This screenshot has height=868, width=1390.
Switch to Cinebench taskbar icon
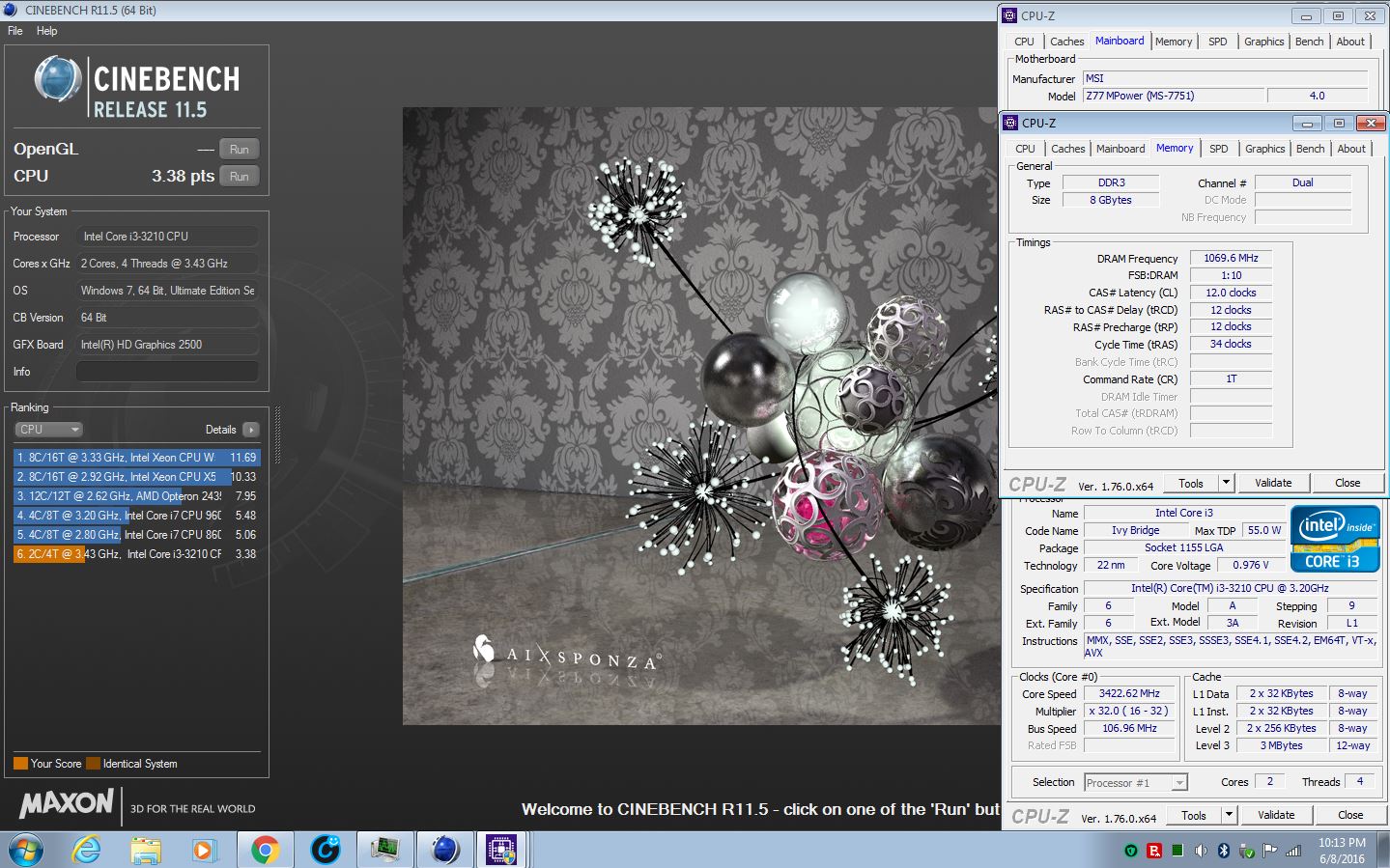point(445,850)
